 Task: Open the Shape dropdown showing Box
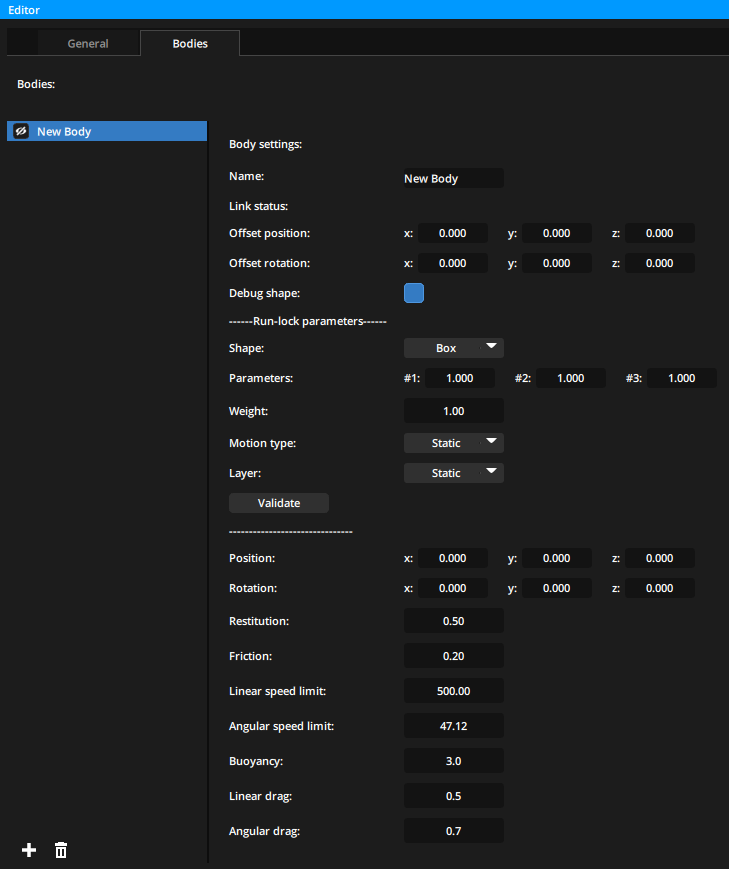(453, 347)
